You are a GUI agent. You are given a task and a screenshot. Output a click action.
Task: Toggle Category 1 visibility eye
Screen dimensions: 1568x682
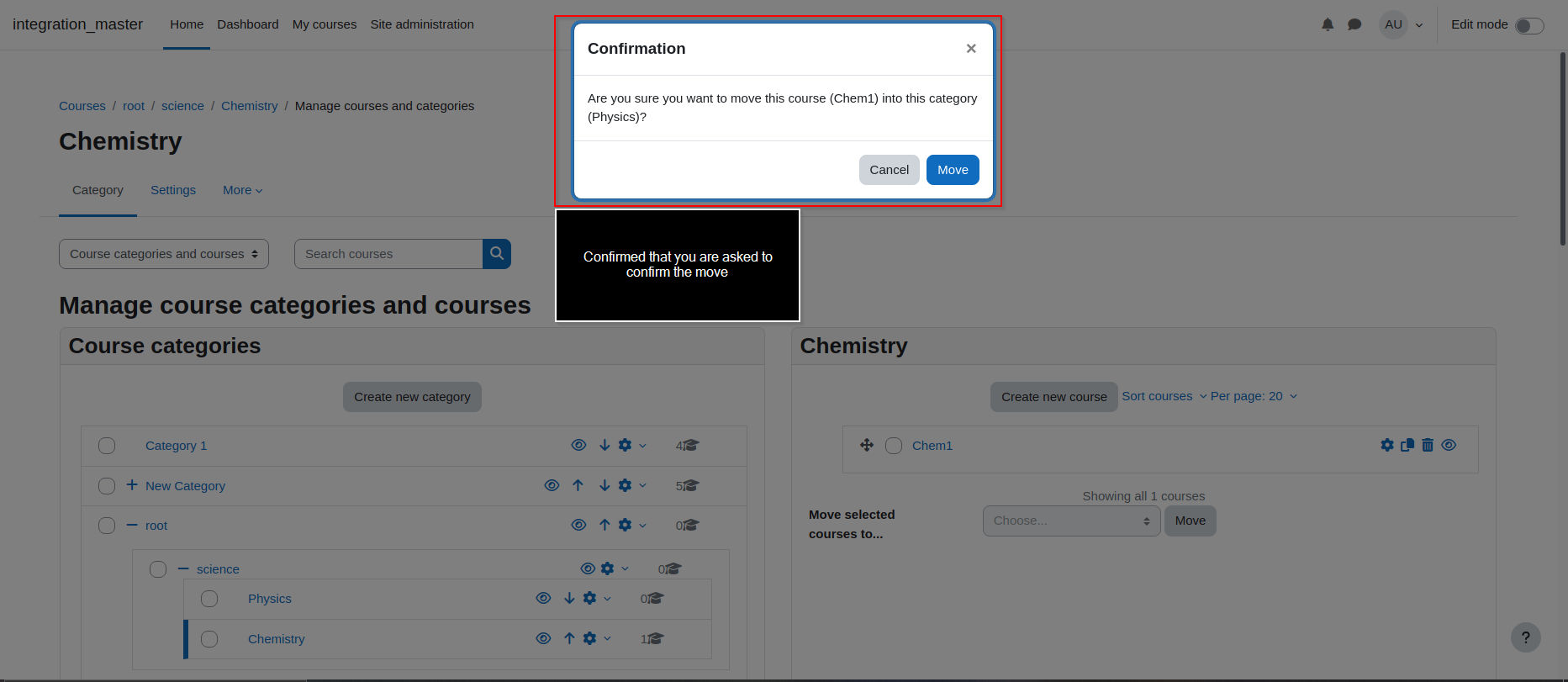pyautogui.click(x=578, y=446)
